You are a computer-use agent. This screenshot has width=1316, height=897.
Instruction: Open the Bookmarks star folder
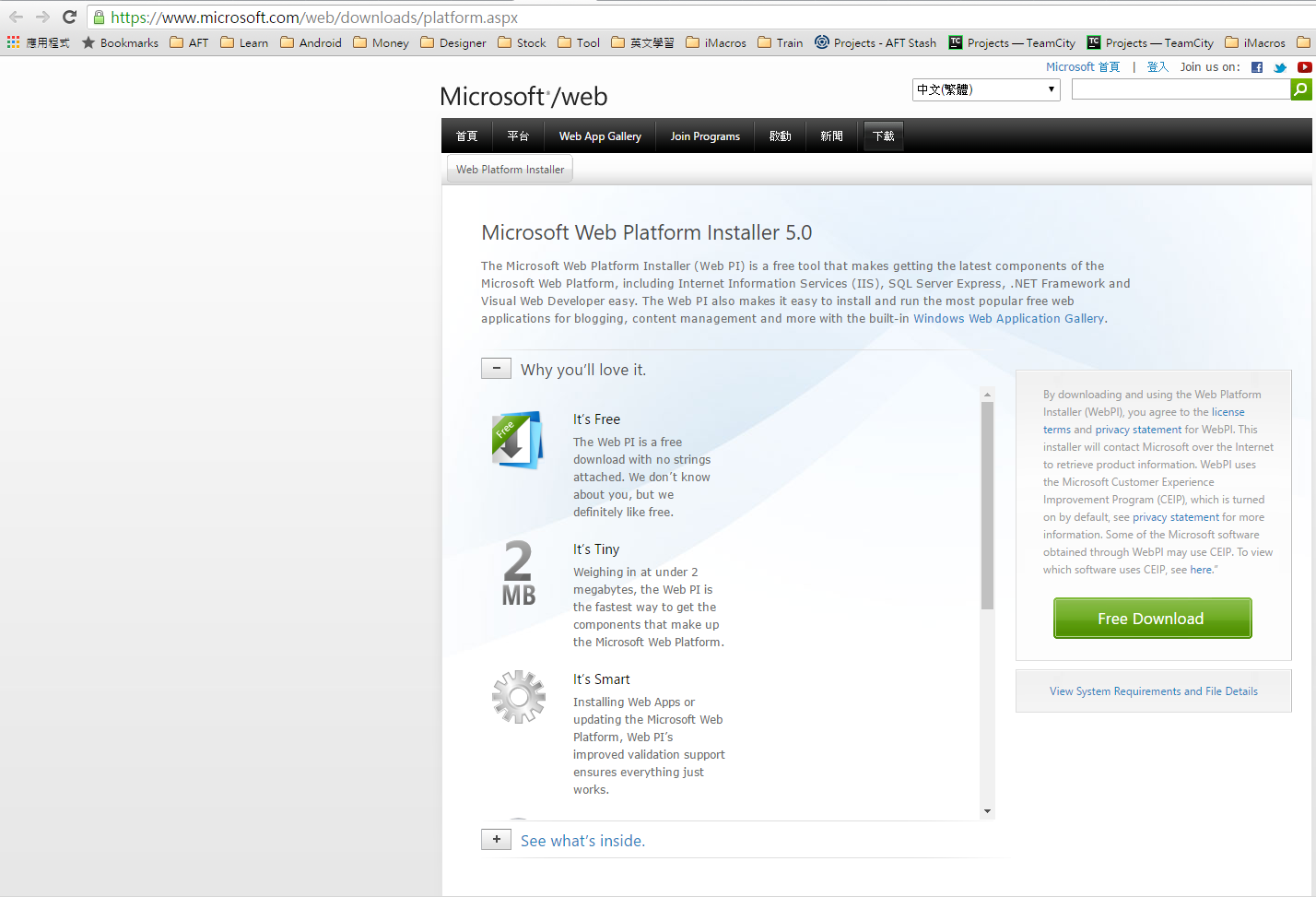tap(120, 42)
